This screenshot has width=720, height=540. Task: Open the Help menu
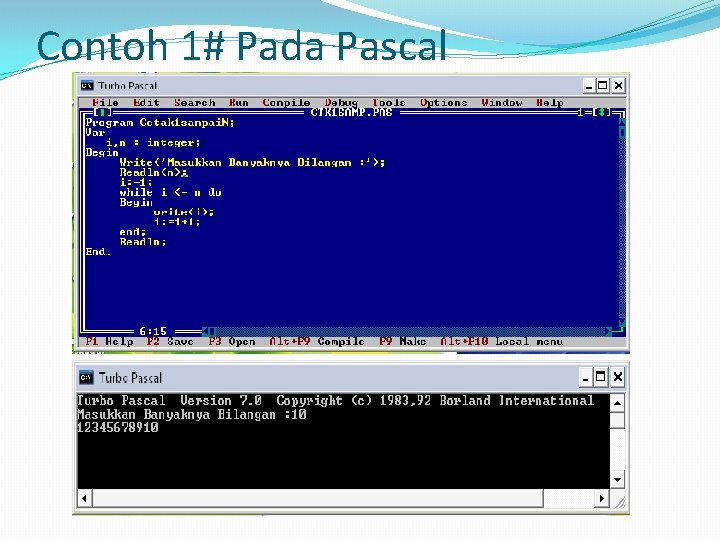[550, 102]
